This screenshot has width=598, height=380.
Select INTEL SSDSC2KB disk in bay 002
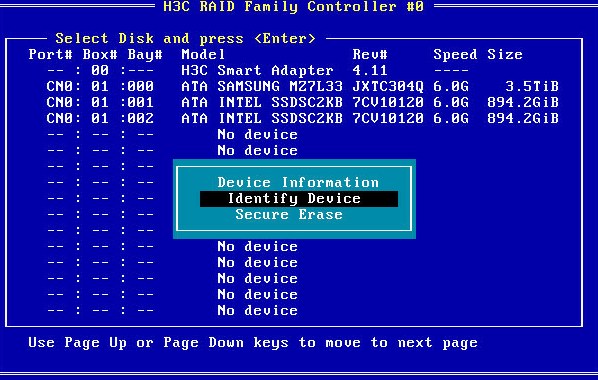[x=303, y=119]
